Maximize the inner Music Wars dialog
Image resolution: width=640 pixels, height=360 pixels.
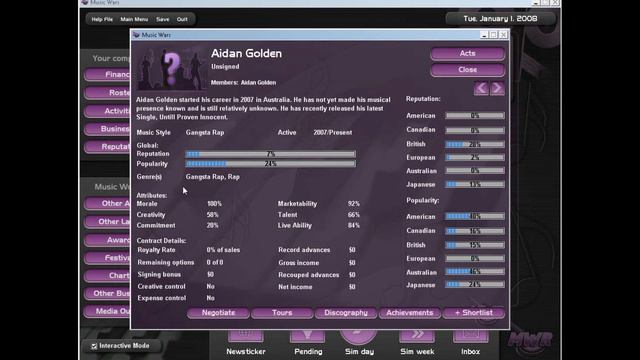point(493,35)
